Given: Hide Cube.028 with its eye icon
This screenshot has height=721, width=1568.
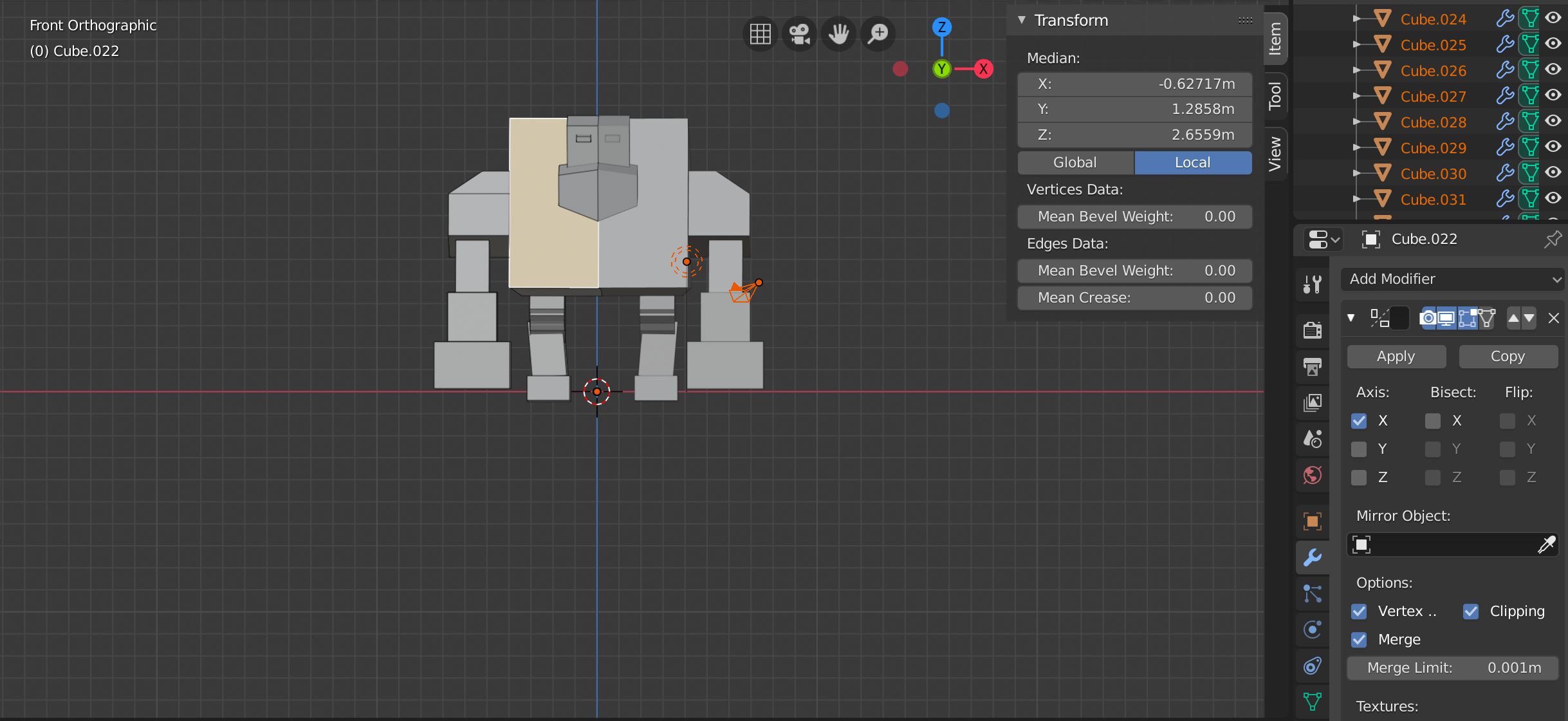Looking at the screenshot, I should (1553, 121).
